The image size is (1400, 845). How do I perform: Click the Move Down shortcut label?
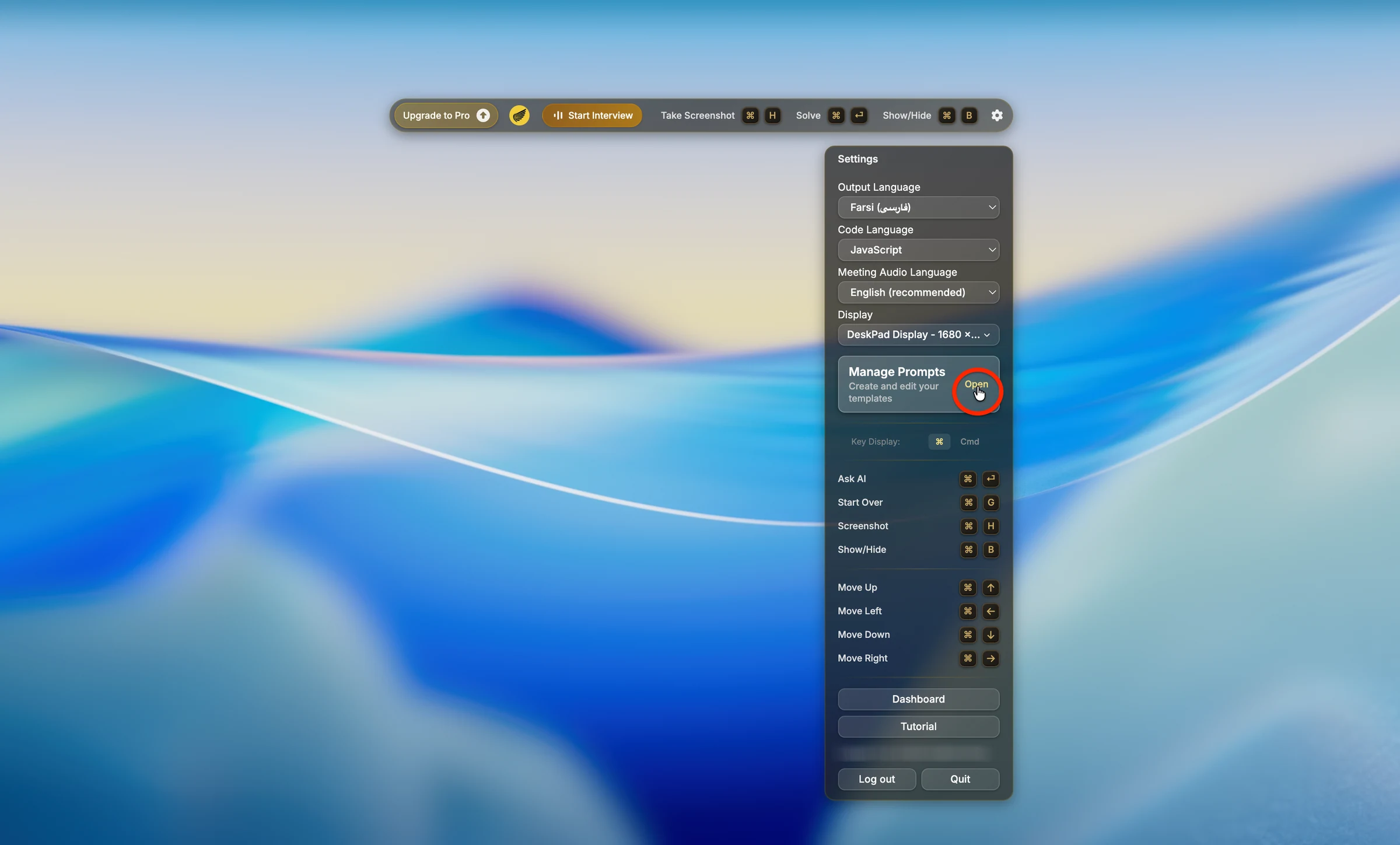863,635
